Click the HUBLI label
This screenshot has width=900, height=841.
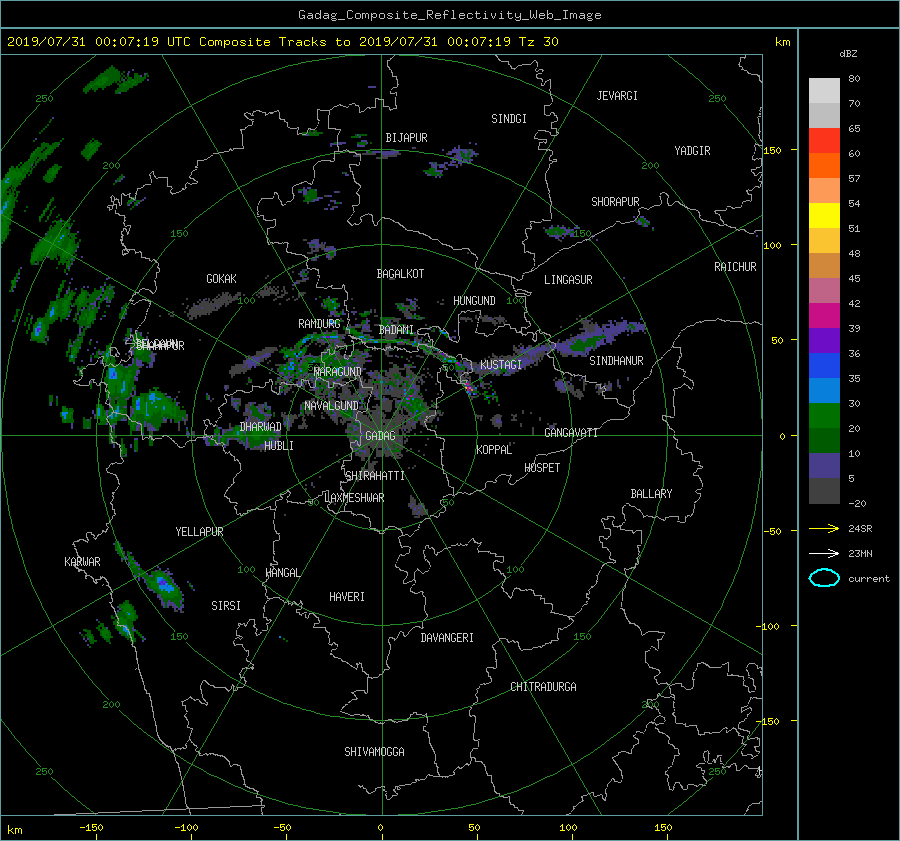point(279,446)
